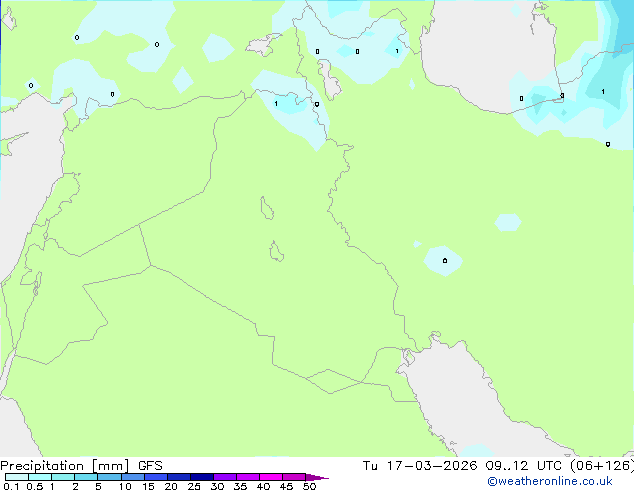The image size is (634, 490).
Task: Click the "10" legend scale label
Action: click(125, 486)
